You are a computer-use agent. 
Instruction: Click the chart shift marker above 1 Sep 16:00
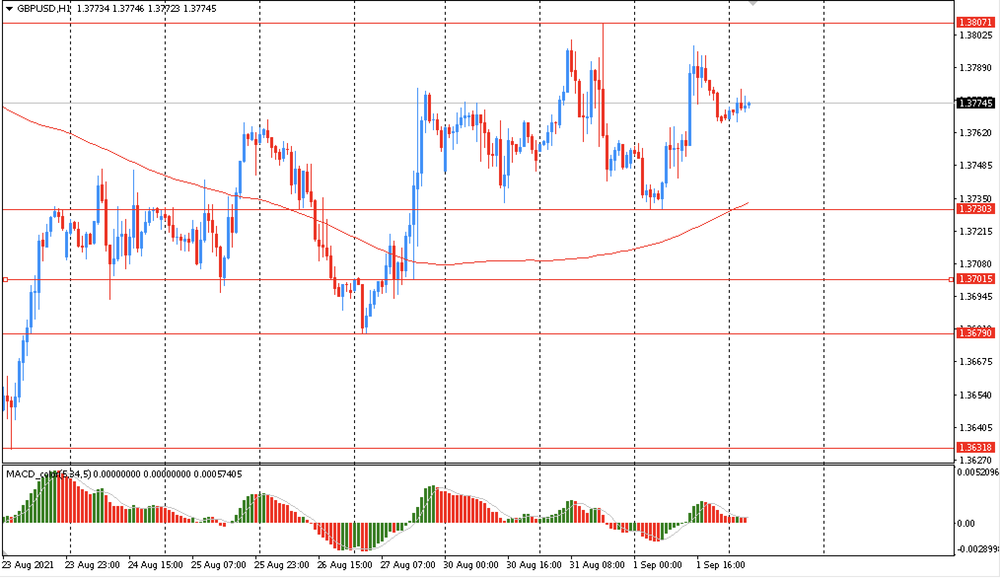tap(753, 3)
